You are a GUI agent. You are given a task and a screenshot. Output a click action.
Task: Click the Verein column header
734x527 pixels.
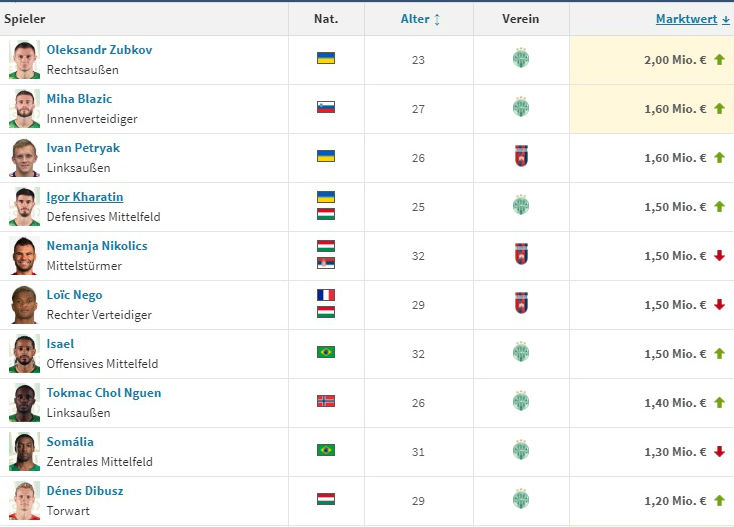[520, 19]
